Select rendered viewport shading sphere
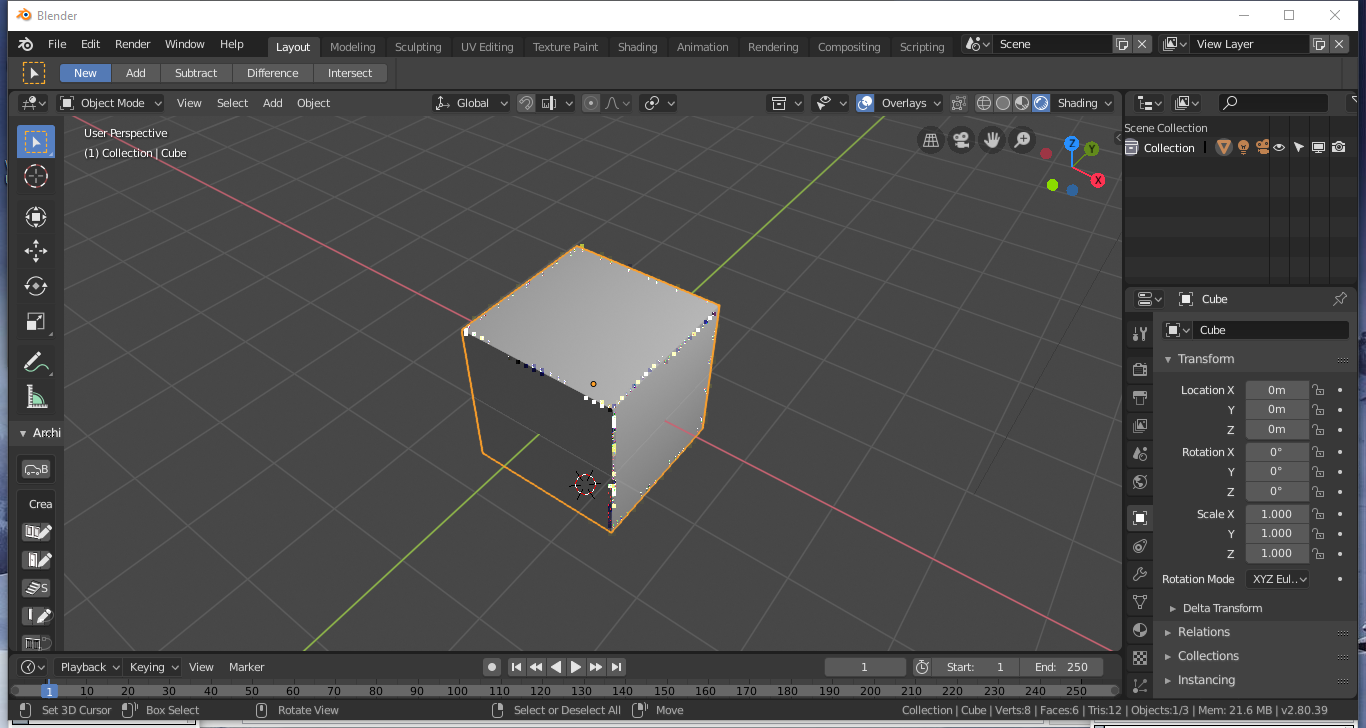Viewport: 1366px width, 728px height. 1041,103
